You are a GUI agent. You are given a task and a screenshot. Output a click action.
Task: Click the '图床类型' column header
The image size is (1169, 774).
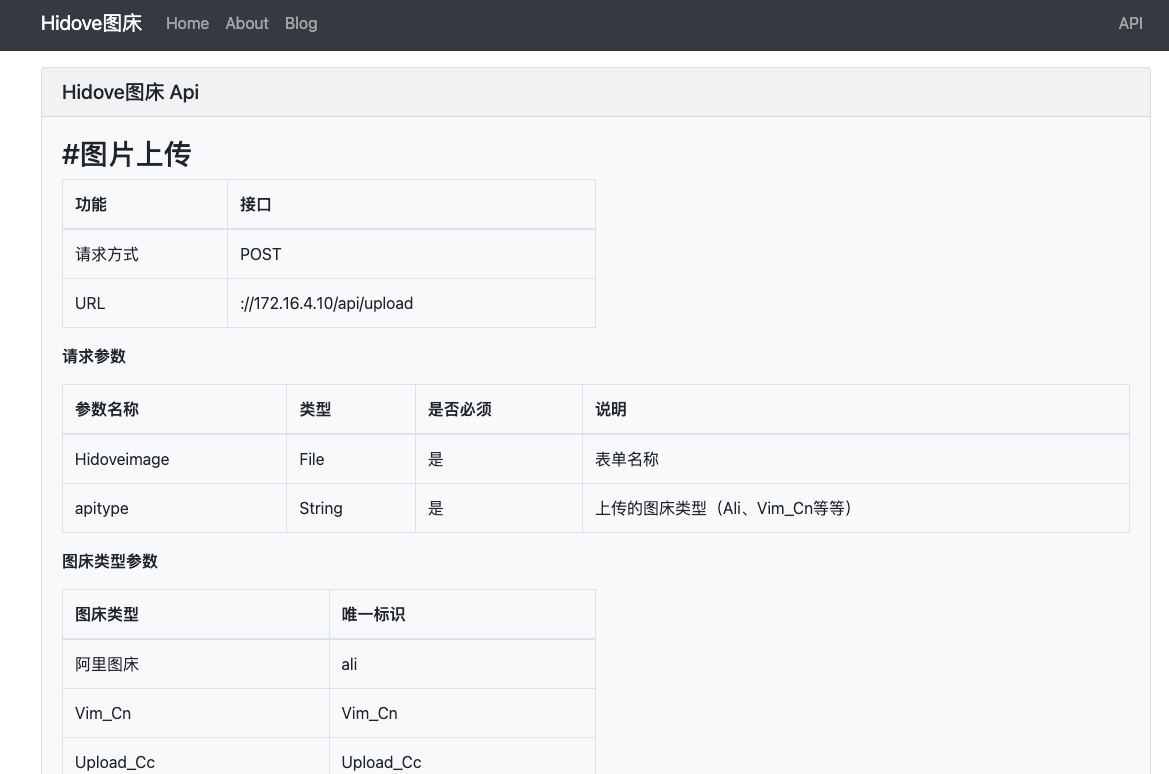[x=196, y=614]
